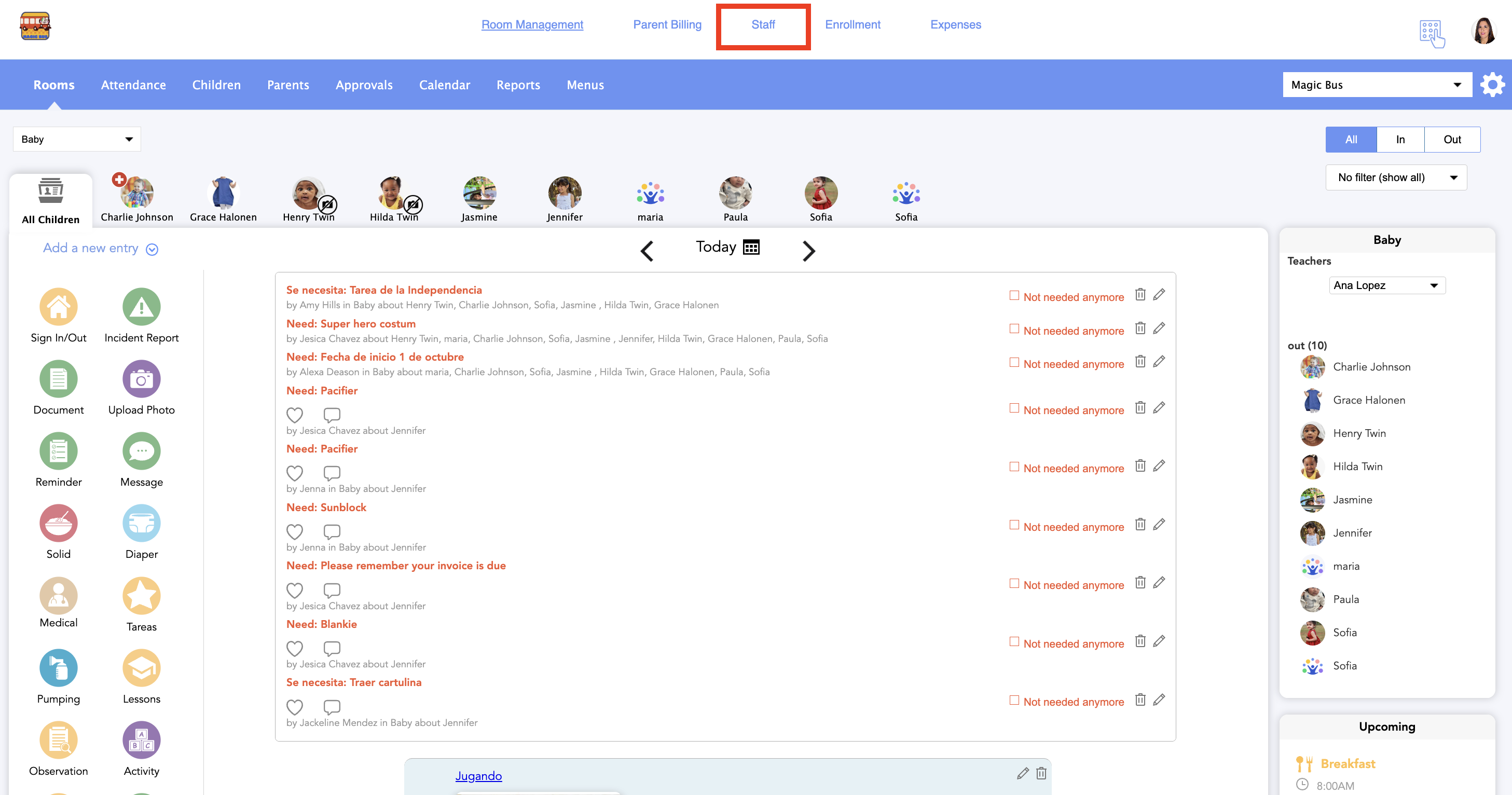
Task: Open the Upload Photo entry icon
Action: [141, 379]
